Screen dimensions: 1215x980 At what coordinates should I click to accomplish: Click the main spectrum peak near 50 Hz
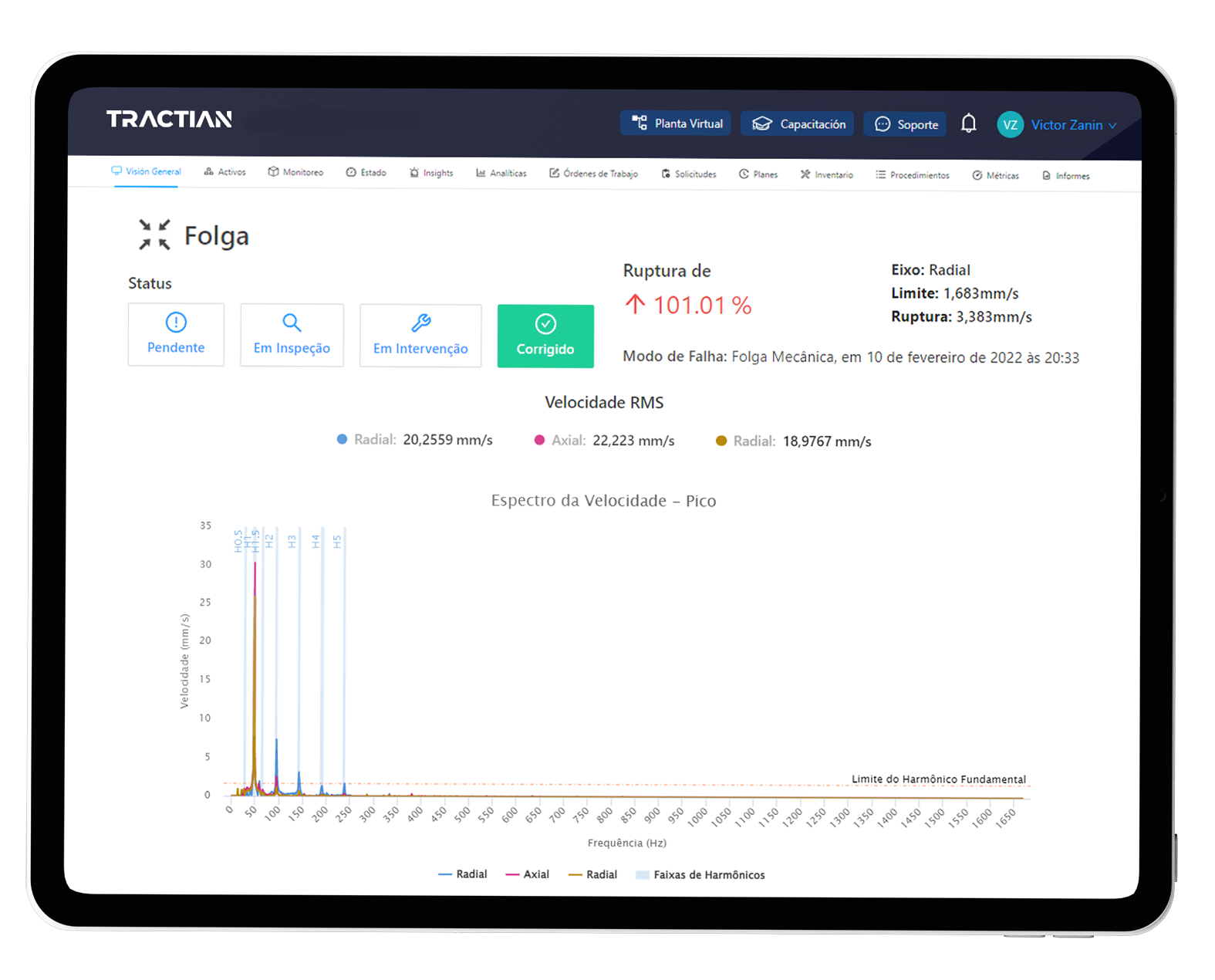tap(255, 679)
